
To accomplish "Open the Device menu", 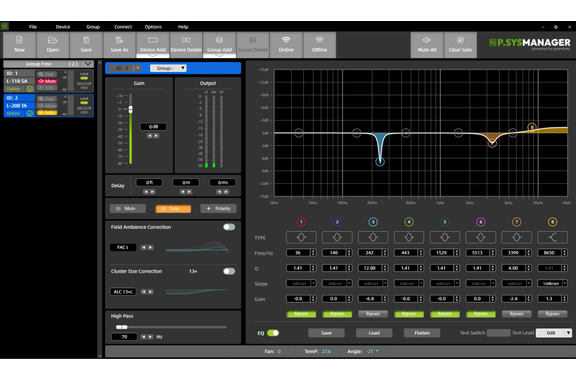I will pos(63,27).
